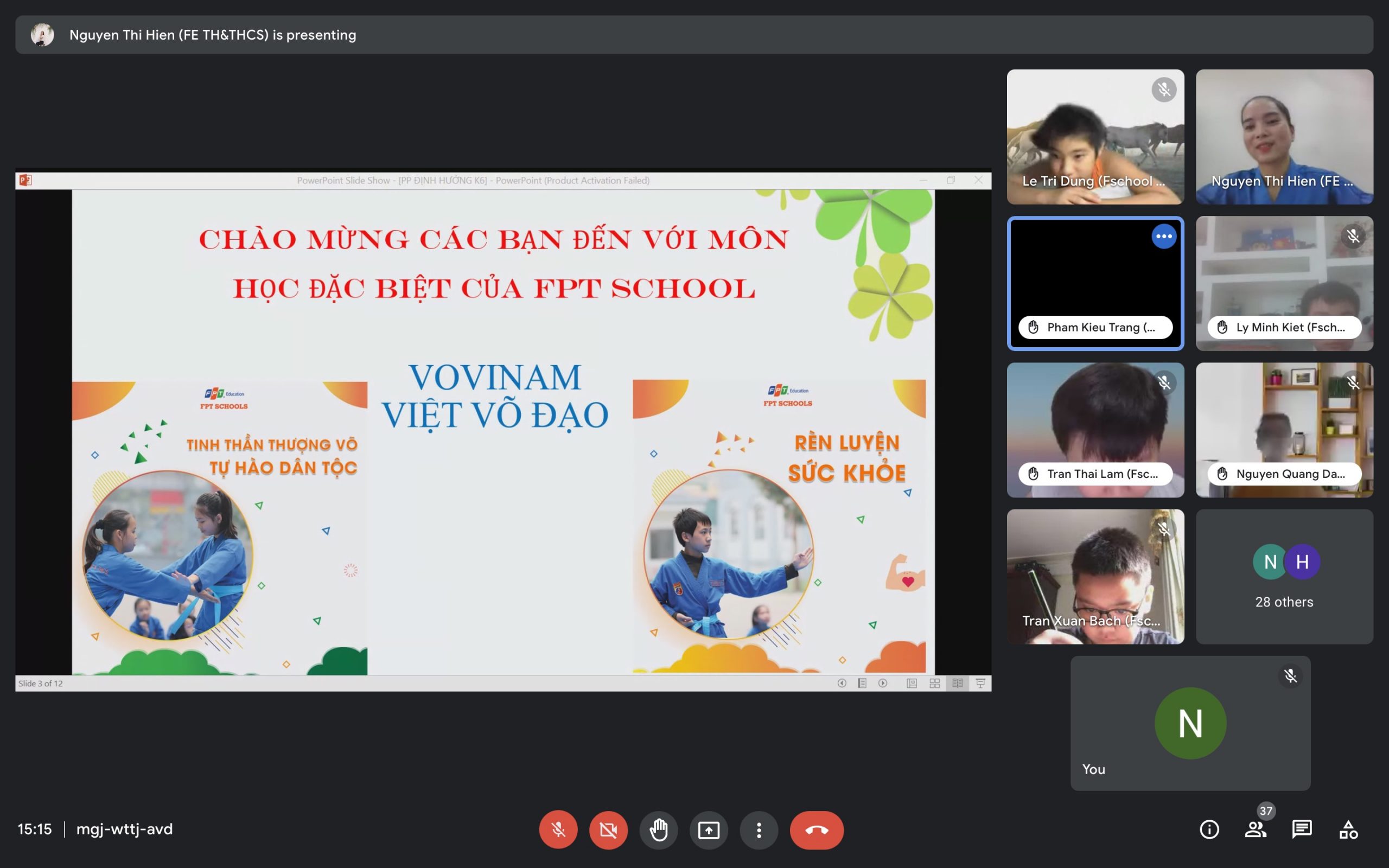
Task: Click the meeting code mgj-wttj-avd
Action: 125,829
